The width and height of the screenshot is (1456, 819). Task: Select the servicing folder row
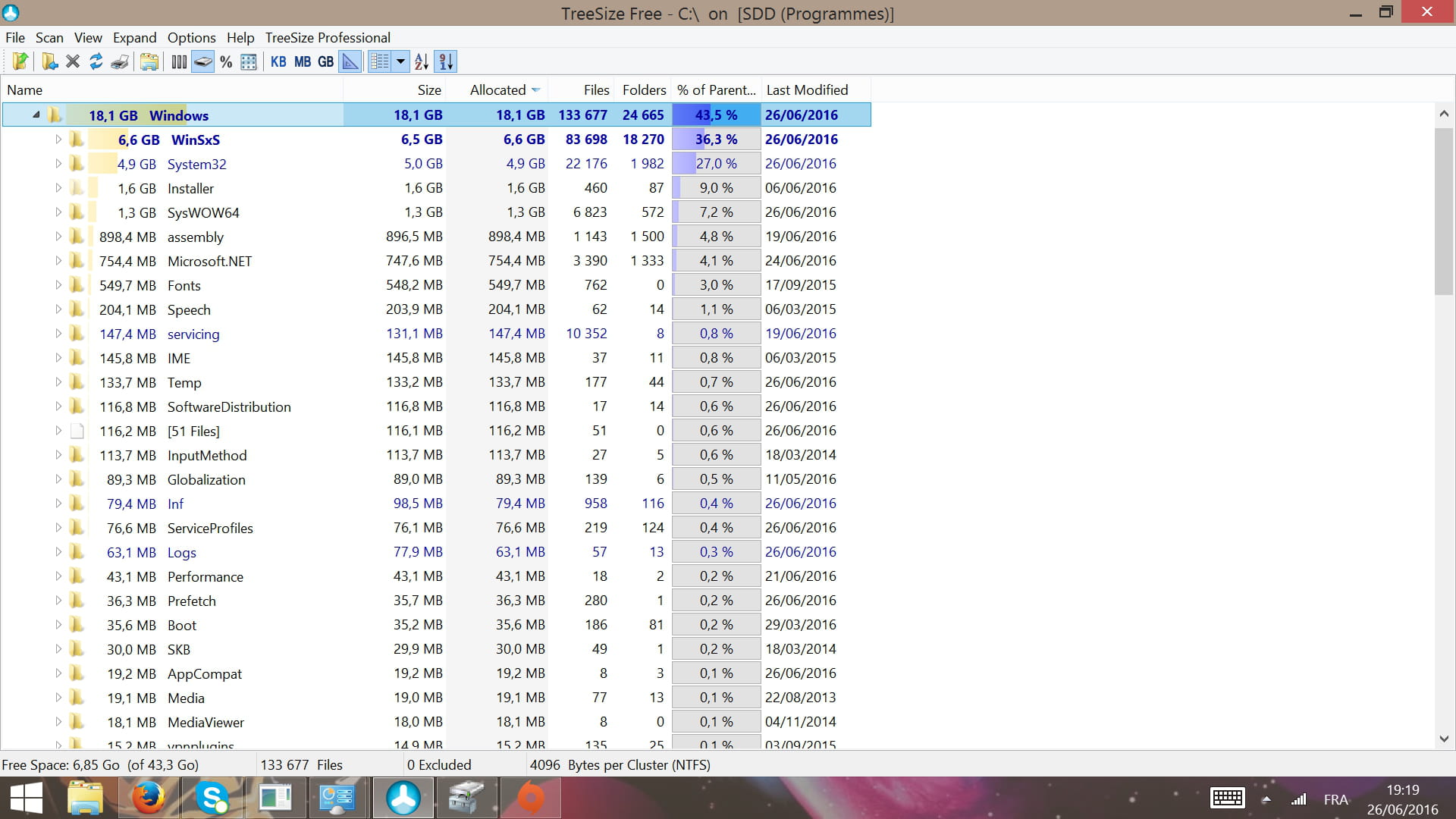[x=436, y=334]
